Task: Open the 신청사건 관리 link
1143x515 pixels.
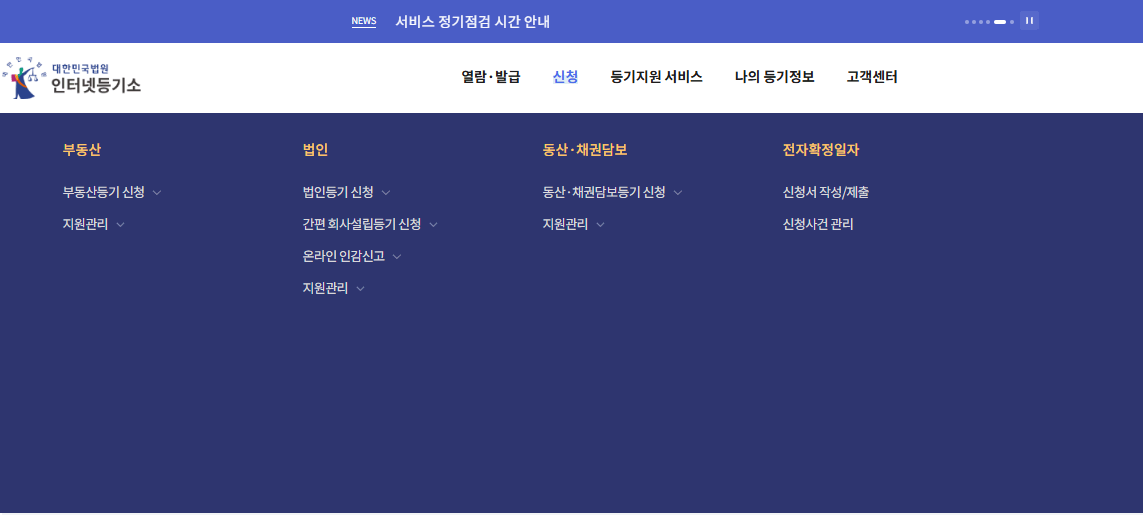Action: click(x=818, y=225)
